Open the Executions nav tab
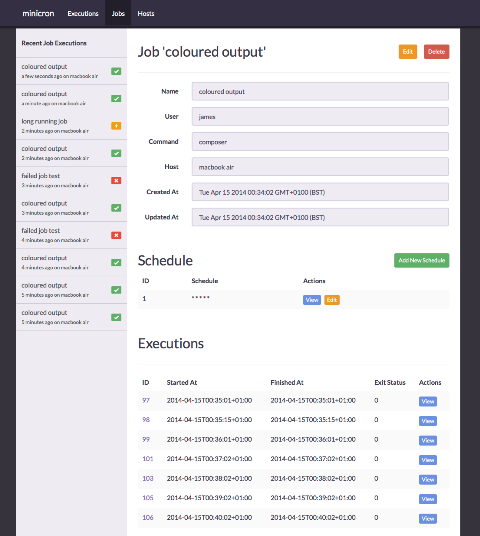This screenshot has height=536, width=480. point(83,13)
